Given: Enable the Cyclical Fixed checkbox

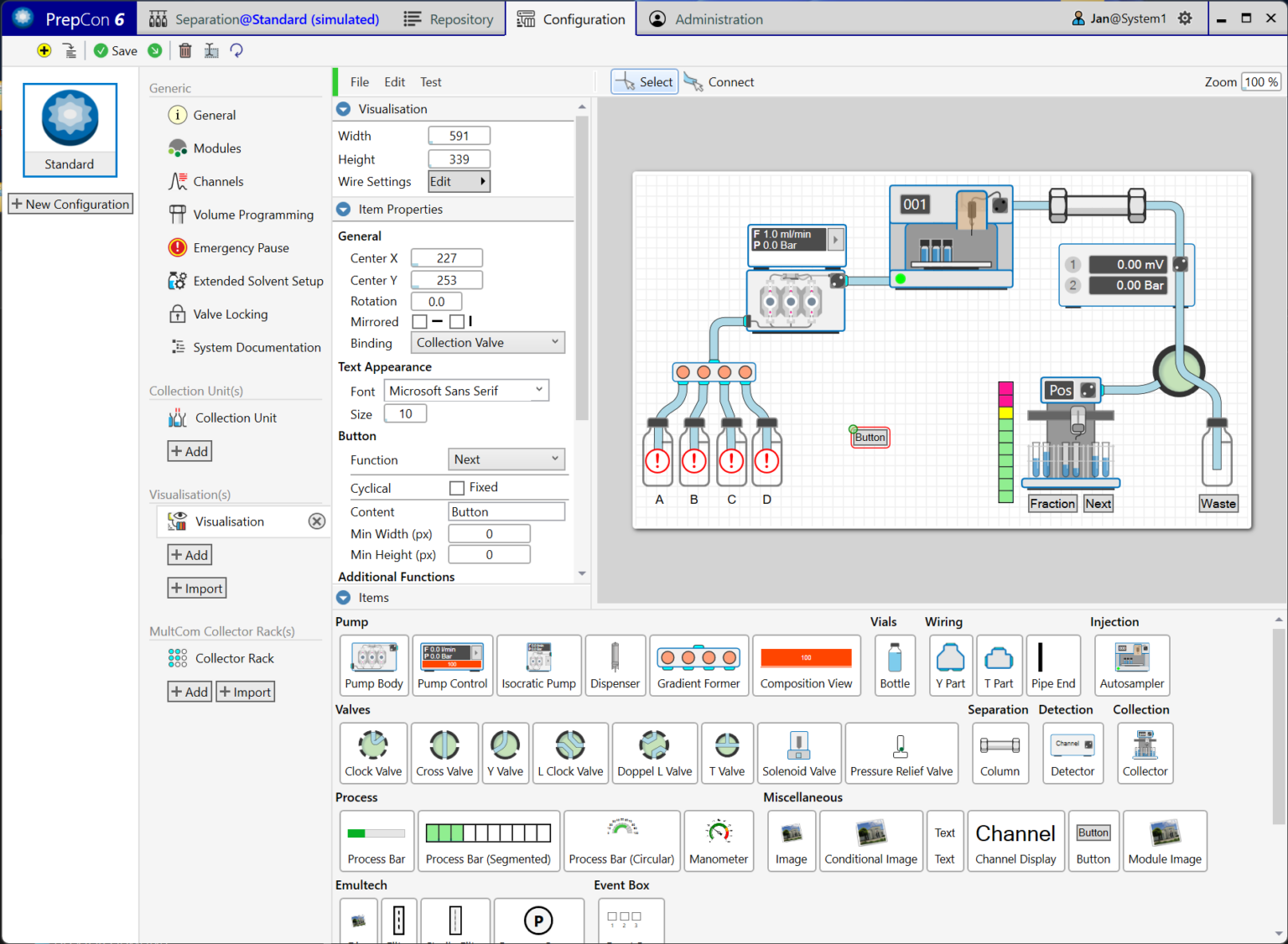Looking at the screenshot, I should coord(457,488).
